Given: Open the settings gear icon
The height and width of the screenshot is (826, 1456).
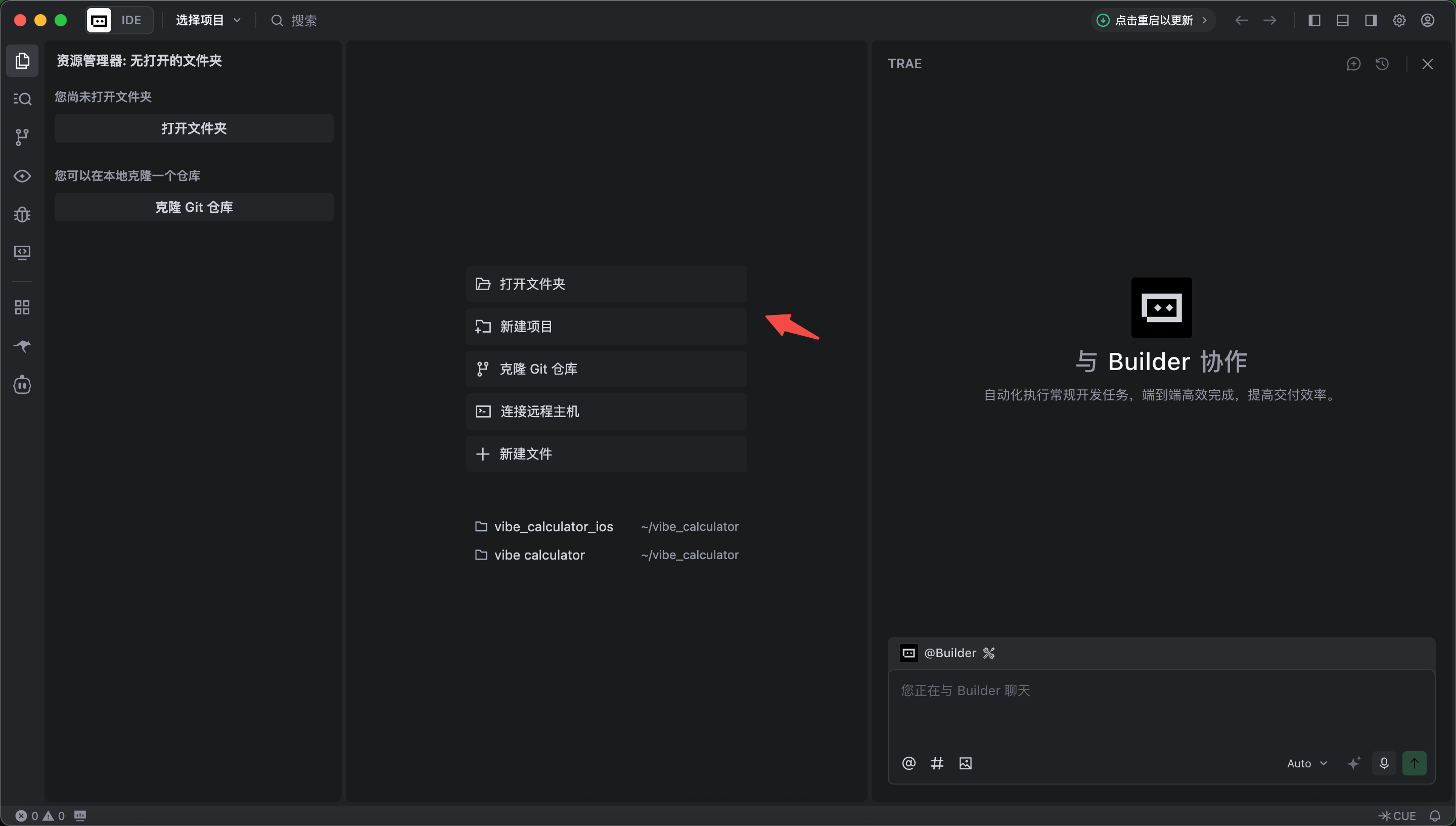Looking at the screenshot, I should coord(1399,20).
